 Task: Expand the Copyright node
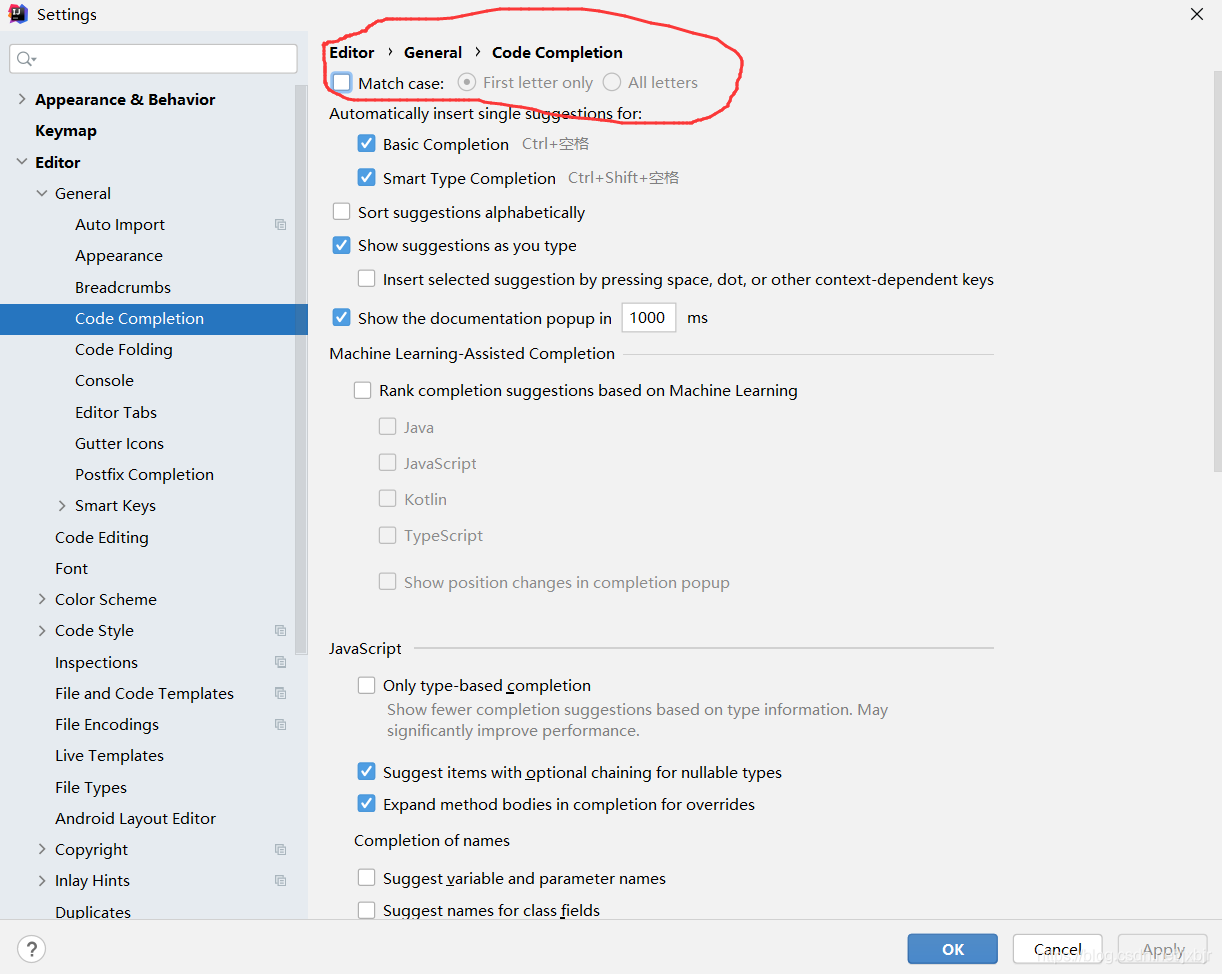point(42,849)
